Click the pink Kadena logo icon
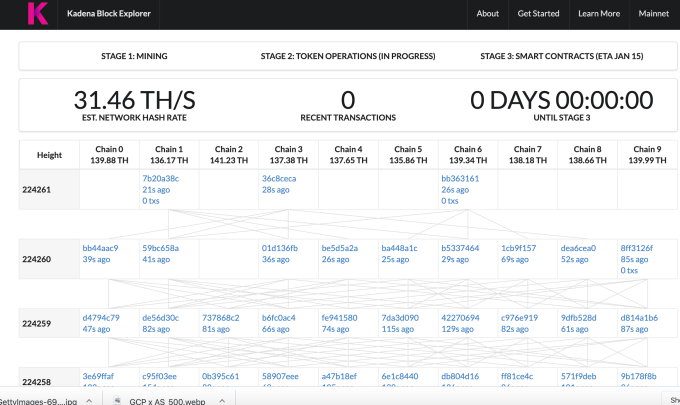 point(37,14)
